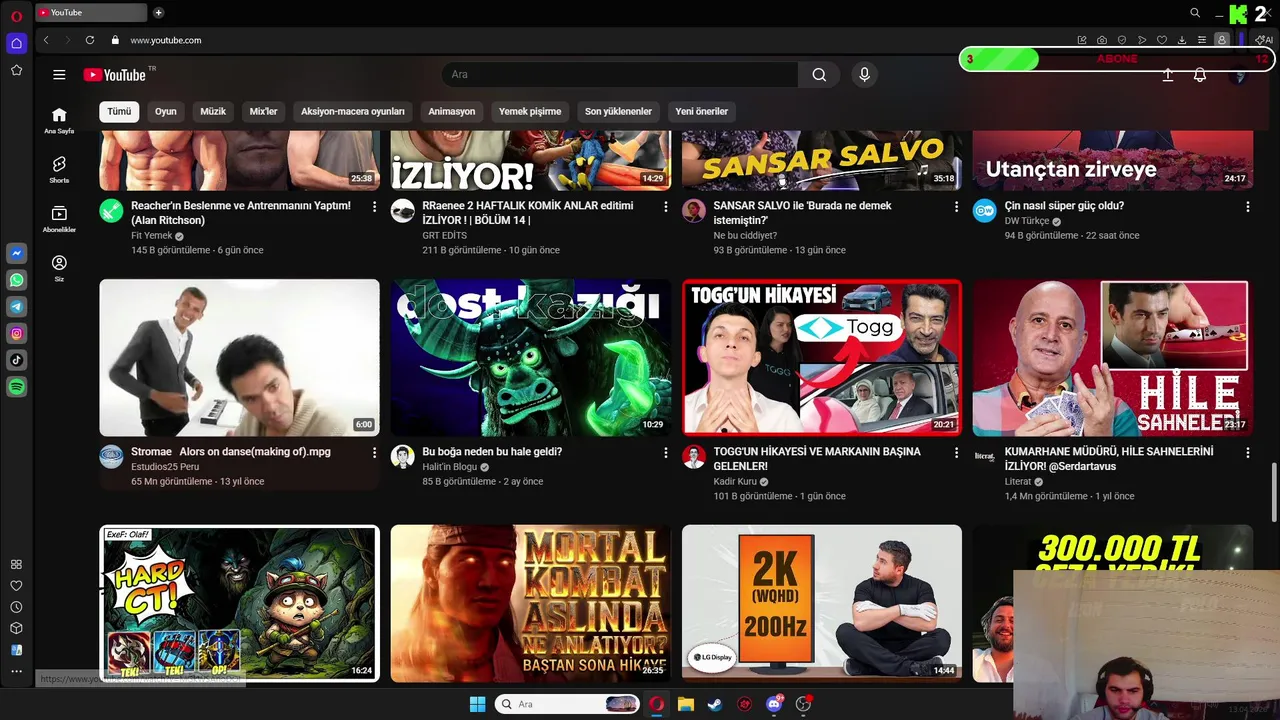Open more options for Bu boğa neden video
This screenshot has width=1280, height=720.
pos(666,453)
